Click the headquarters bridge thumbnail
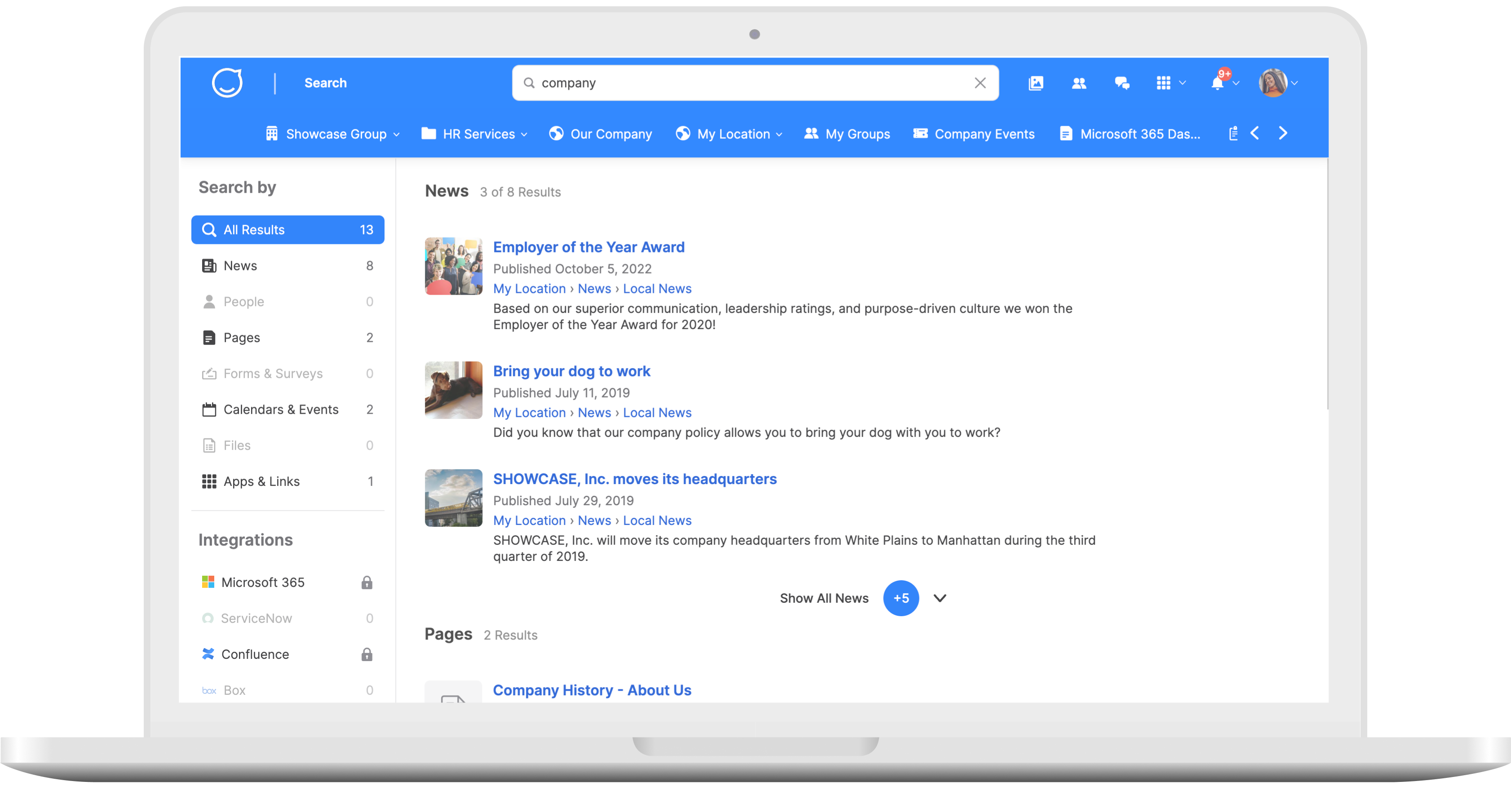The width and height of the screenshot is (1511, 812). [453, 498]
